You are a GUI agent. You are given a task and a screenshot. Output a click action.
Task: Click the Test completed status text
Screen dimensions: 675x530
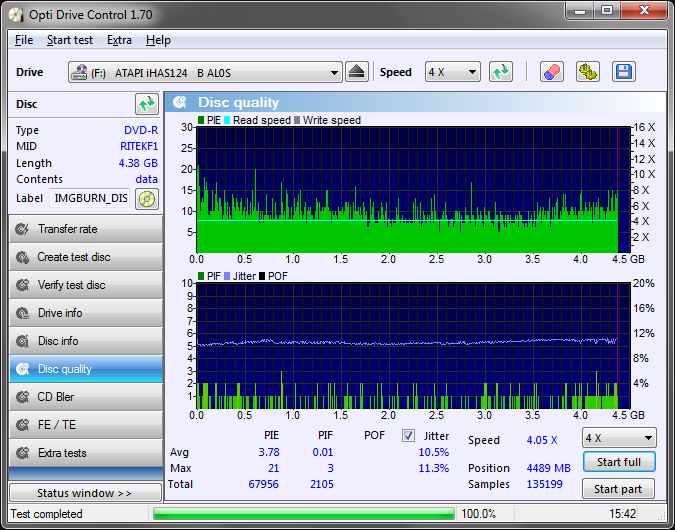click(46, 514)
